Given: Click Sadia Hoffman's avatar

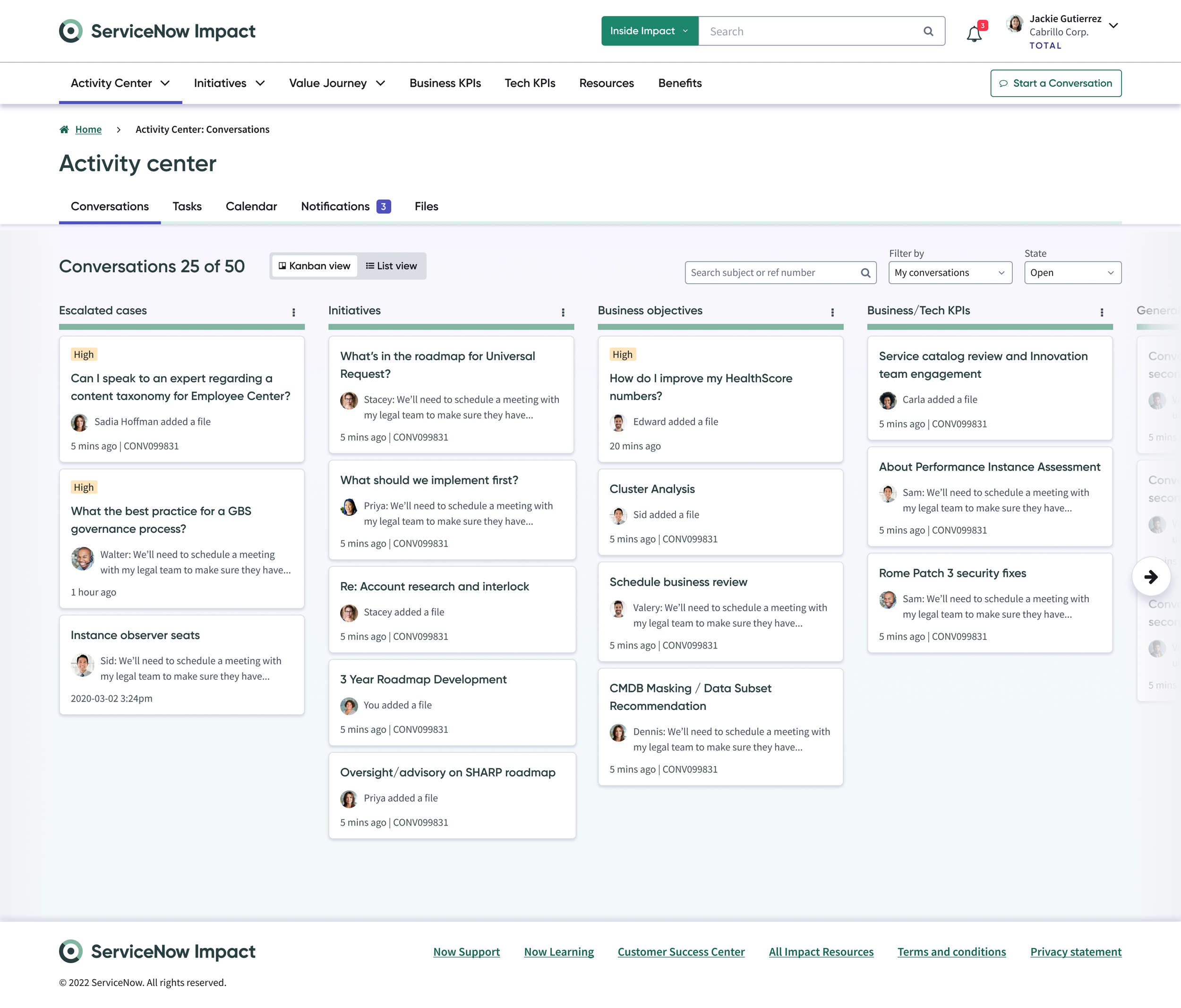Looking at the screenshot, I should [79, 422].
